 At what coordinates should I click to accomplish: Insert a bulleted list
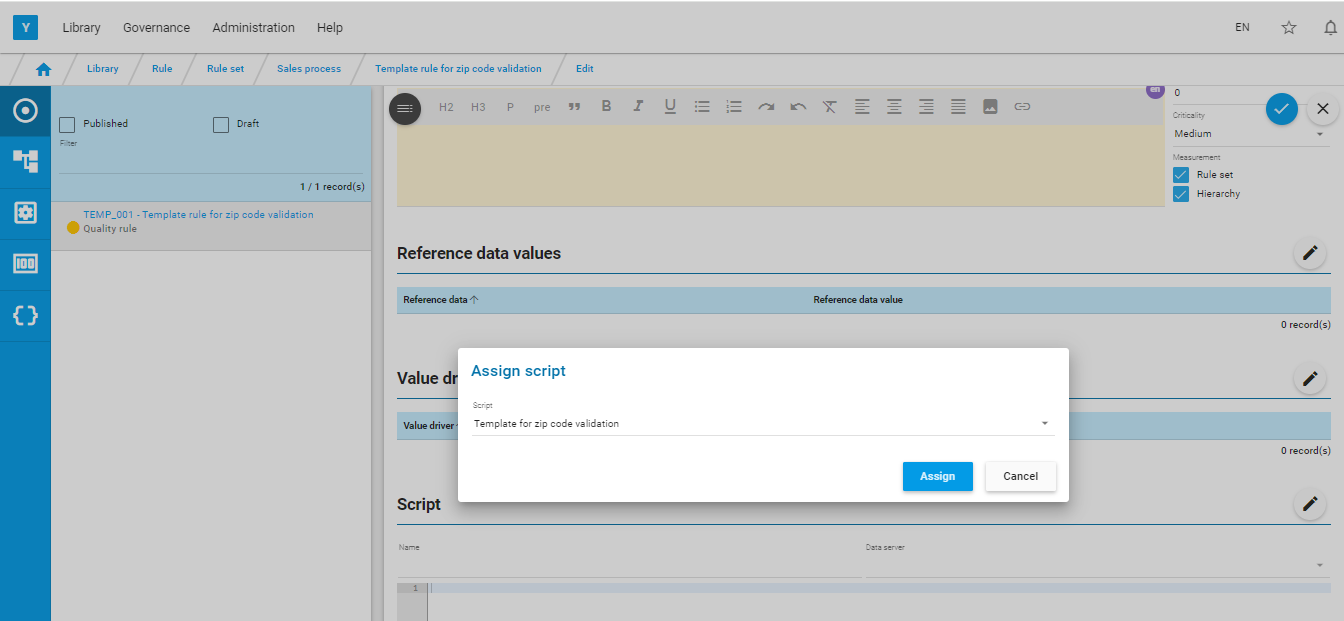(702, 106)
